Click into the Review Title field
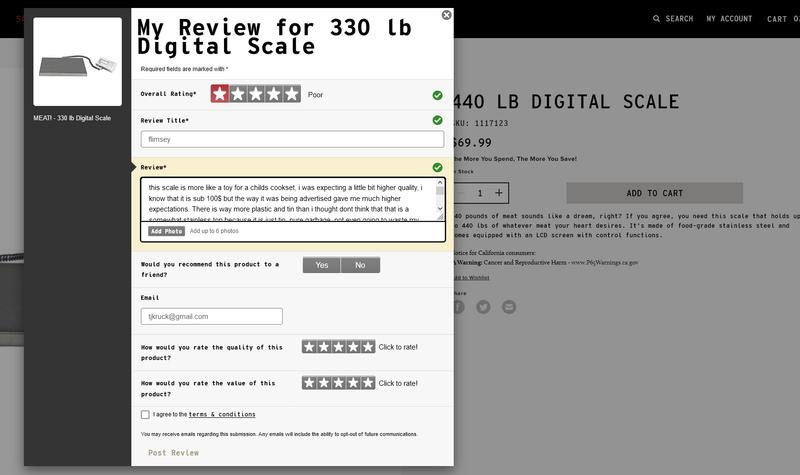Image resolution: width=800 pixels, height=475 pixels. 292,140
